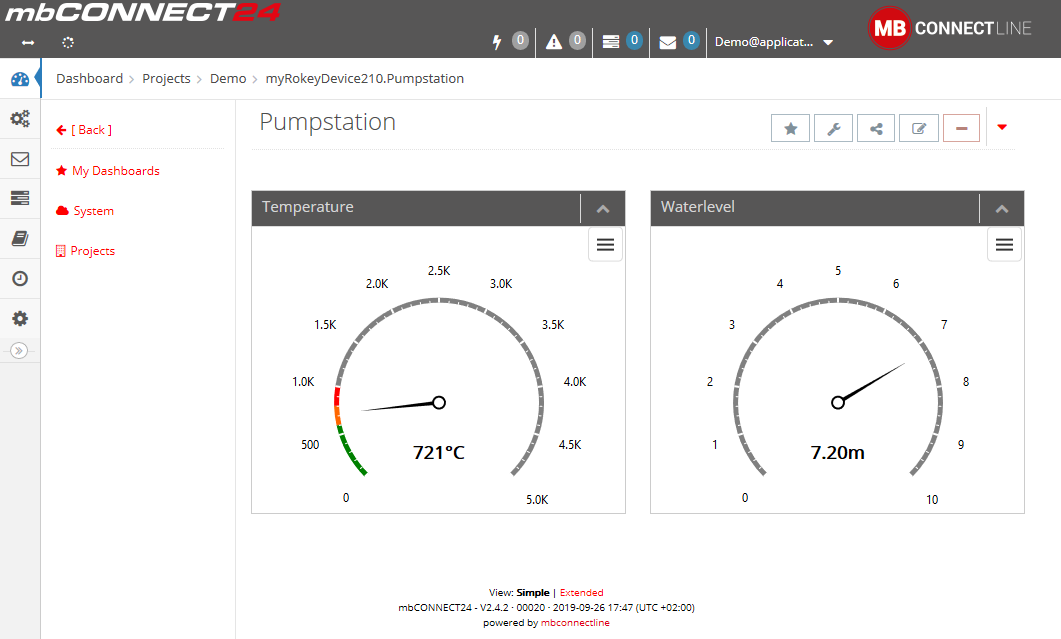This screenshot has width=1061, height=639.
Task: Open the server rack sidebar icon
Action: coord(20,198)
